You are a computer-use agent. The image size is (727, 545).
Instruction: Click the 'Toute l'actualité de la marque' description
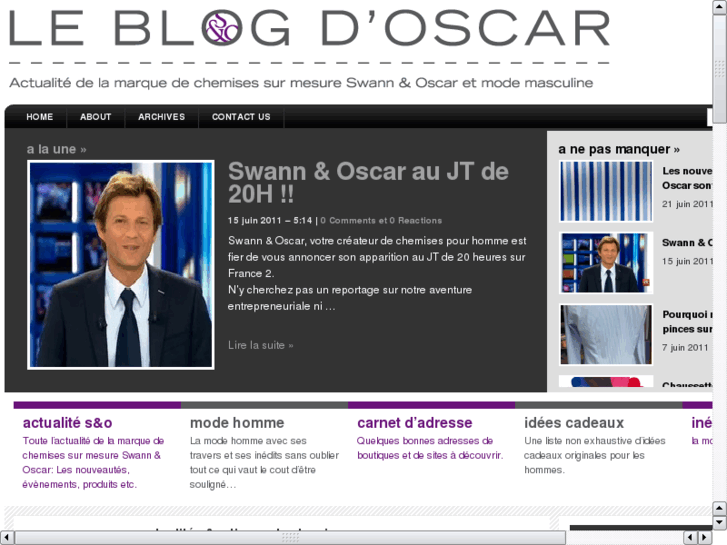point(93,462)
